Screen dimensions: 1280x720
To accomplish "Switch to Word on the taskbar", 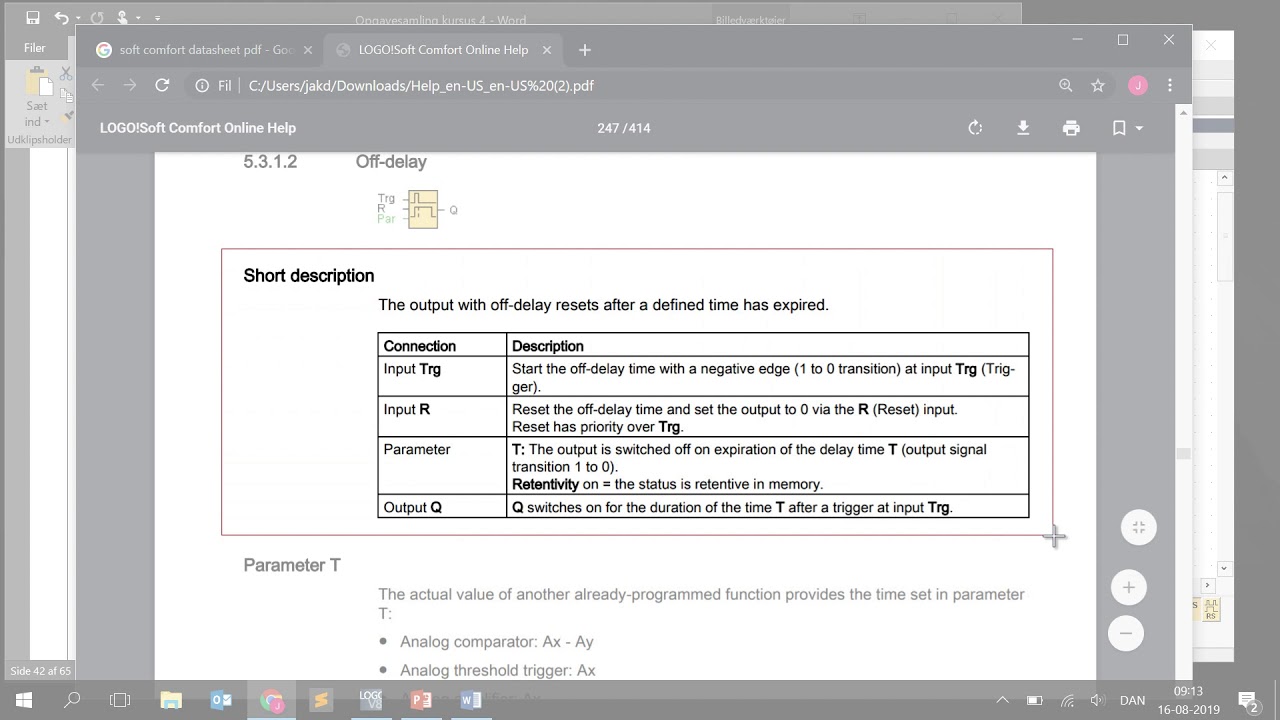I will 470,700.
